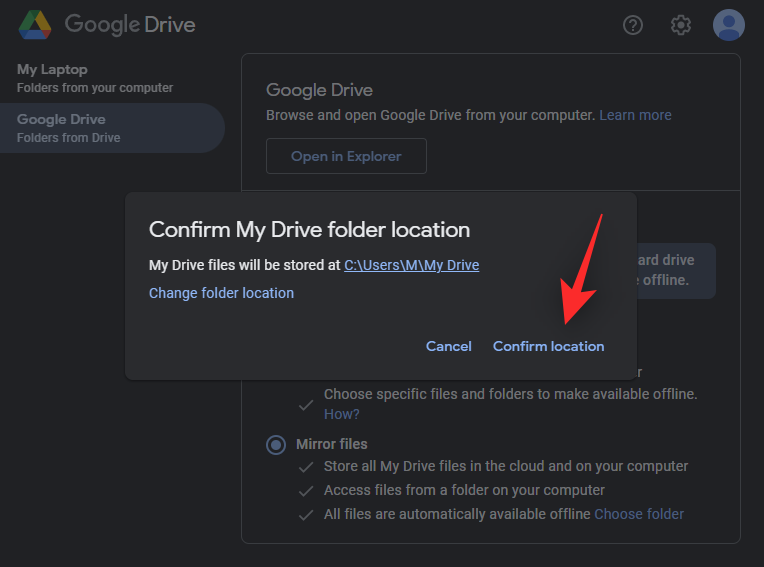The height and width of the screenshot is (567, 764).
Task: Open the C:\Users\M\My Drive path link
Action: tap(412, 265)
